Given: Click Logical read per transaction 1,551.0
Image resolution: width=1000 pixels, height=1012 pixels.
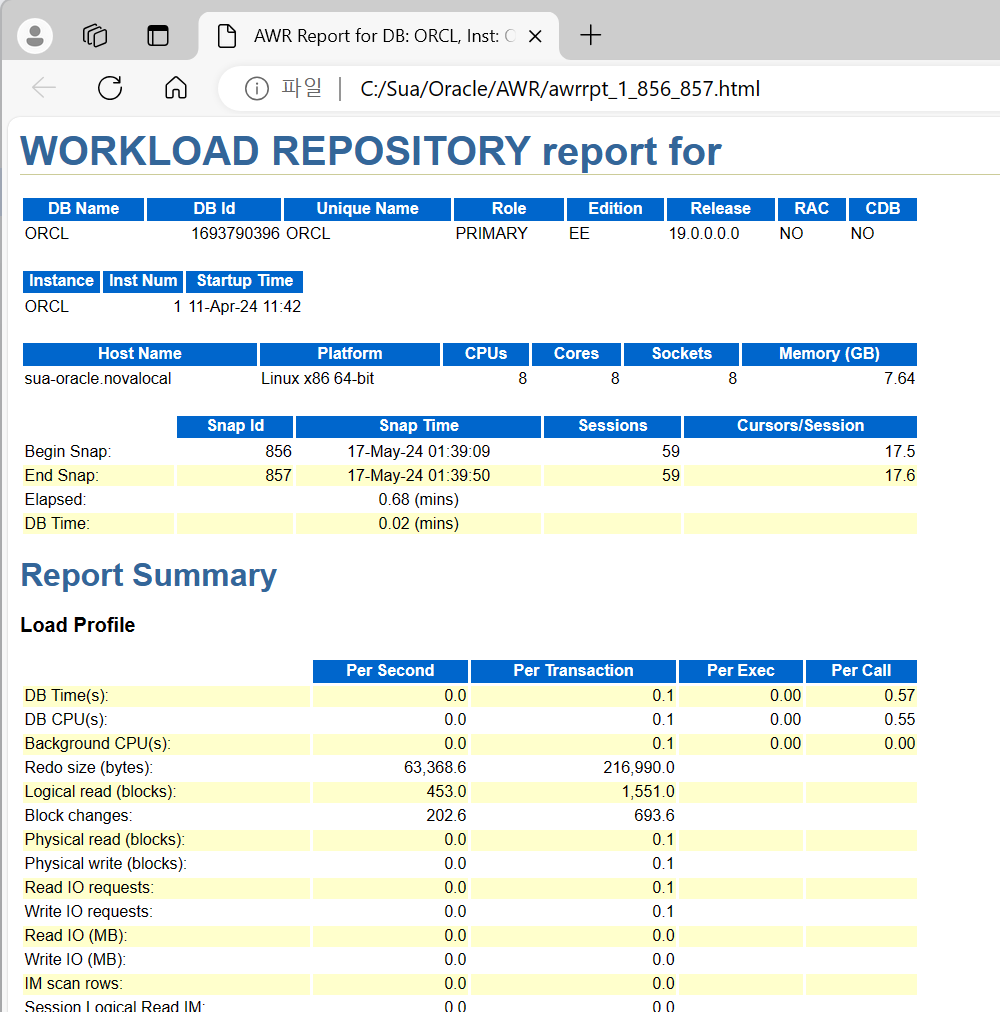Looking at the screenshot, I should click(x=648, y=792).
